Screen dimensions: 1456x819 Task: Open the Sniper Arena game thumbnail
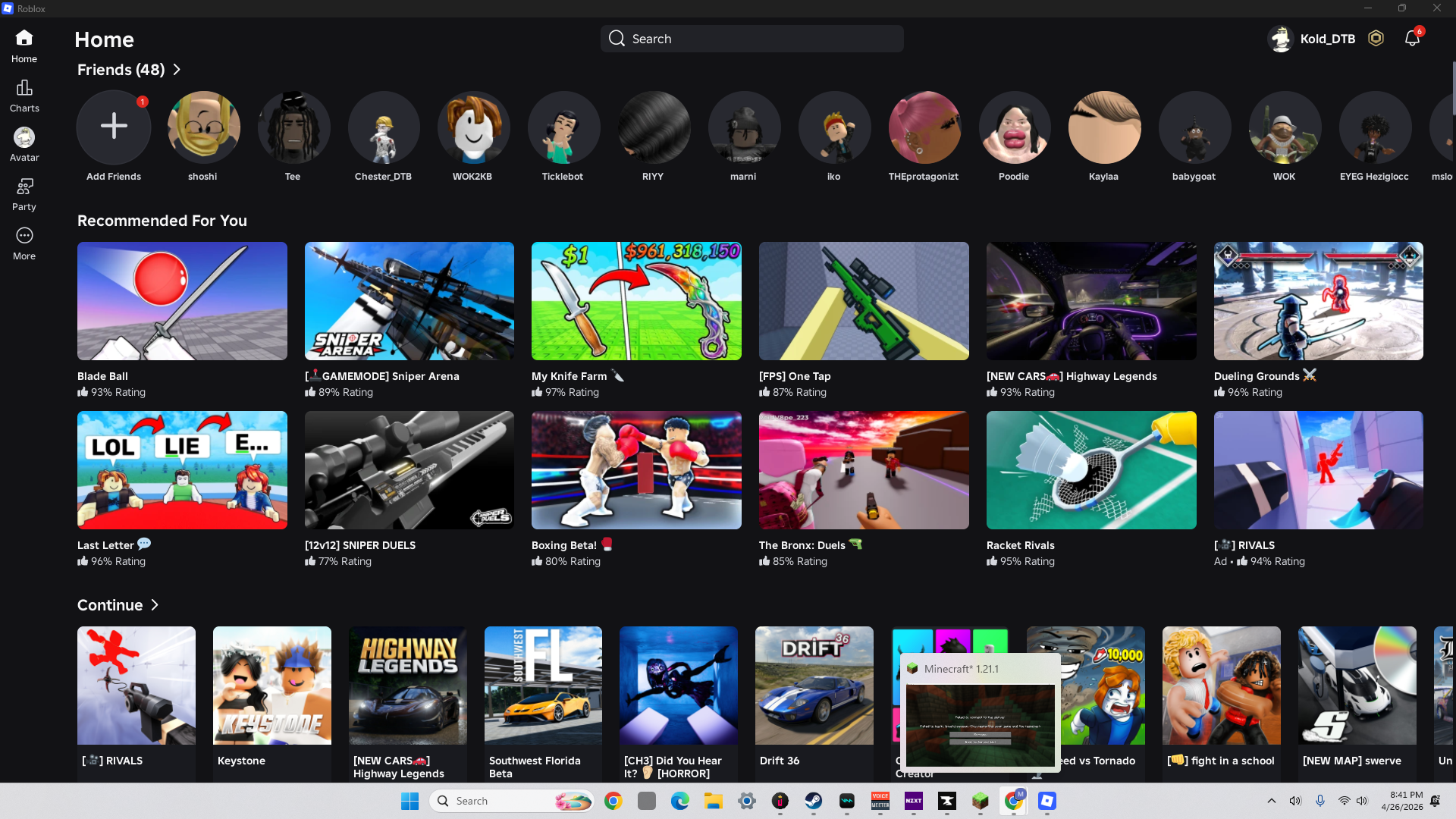coord(409,301)
